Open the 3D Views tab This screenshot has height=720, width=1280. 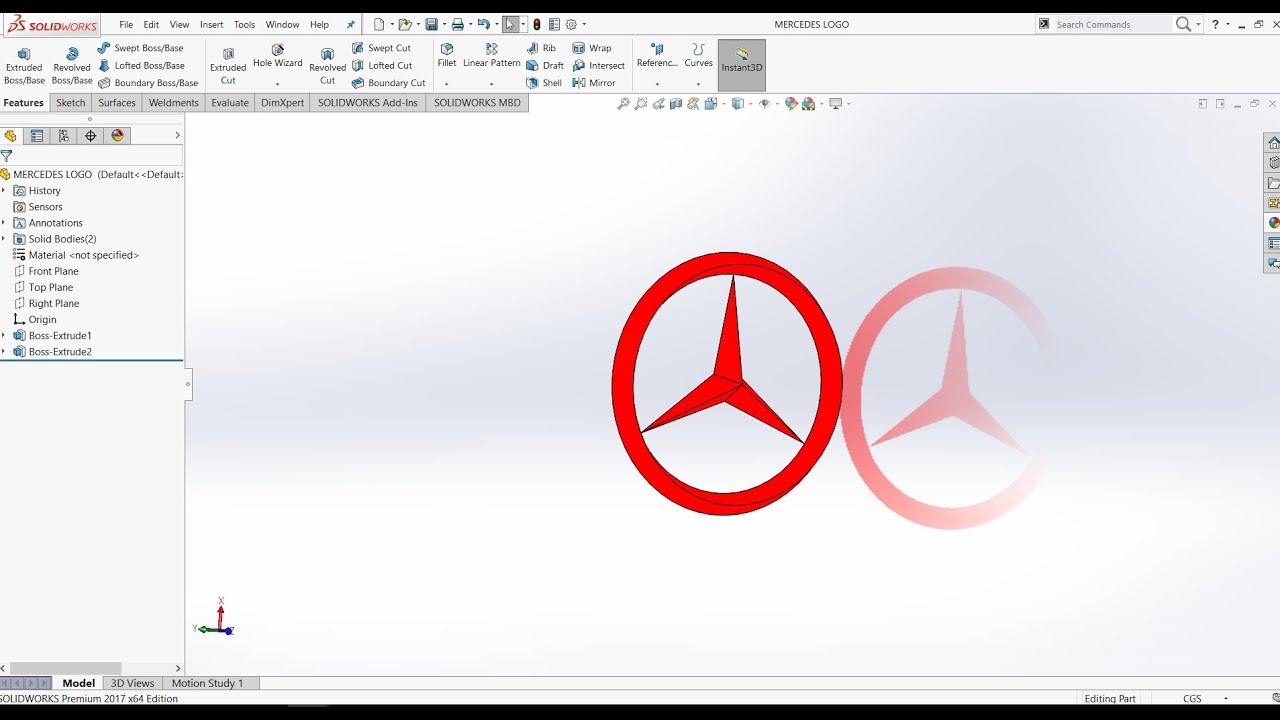pyautogui.click(x=133, y=683)
